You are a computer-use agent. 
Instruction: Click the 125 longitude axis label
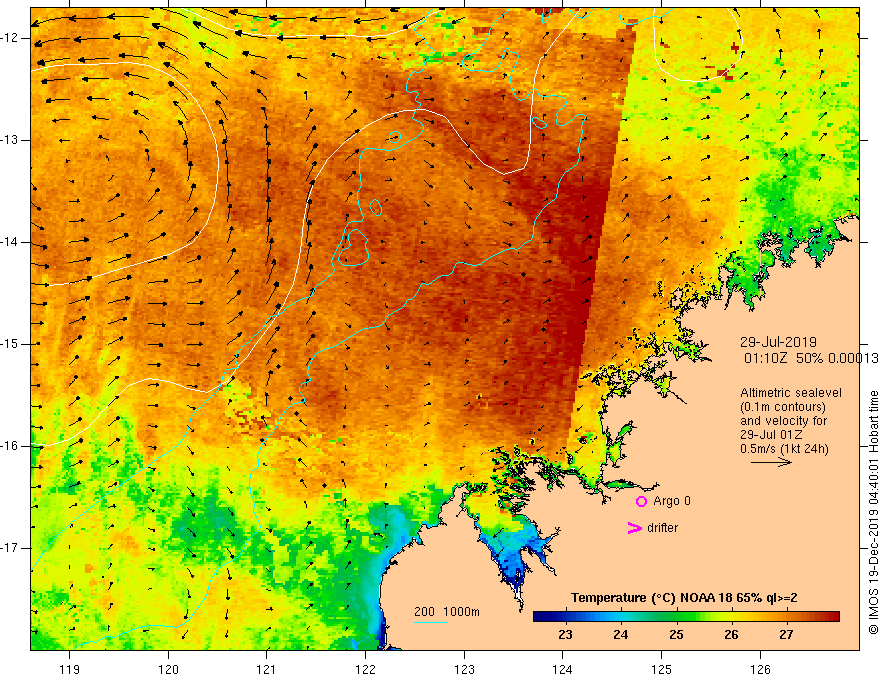tap(662, 669)
